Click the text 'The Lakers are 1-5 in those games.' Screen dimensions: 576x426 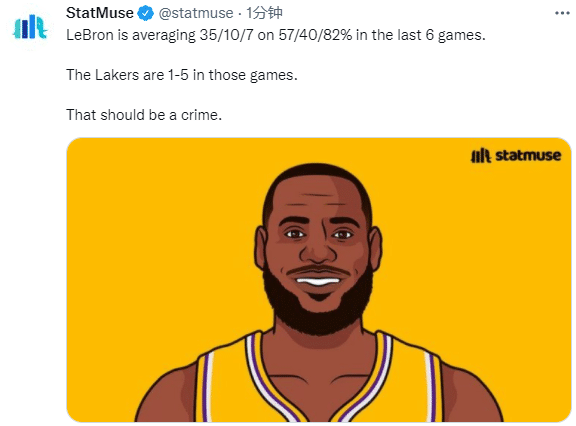click(x=181, y=75)
